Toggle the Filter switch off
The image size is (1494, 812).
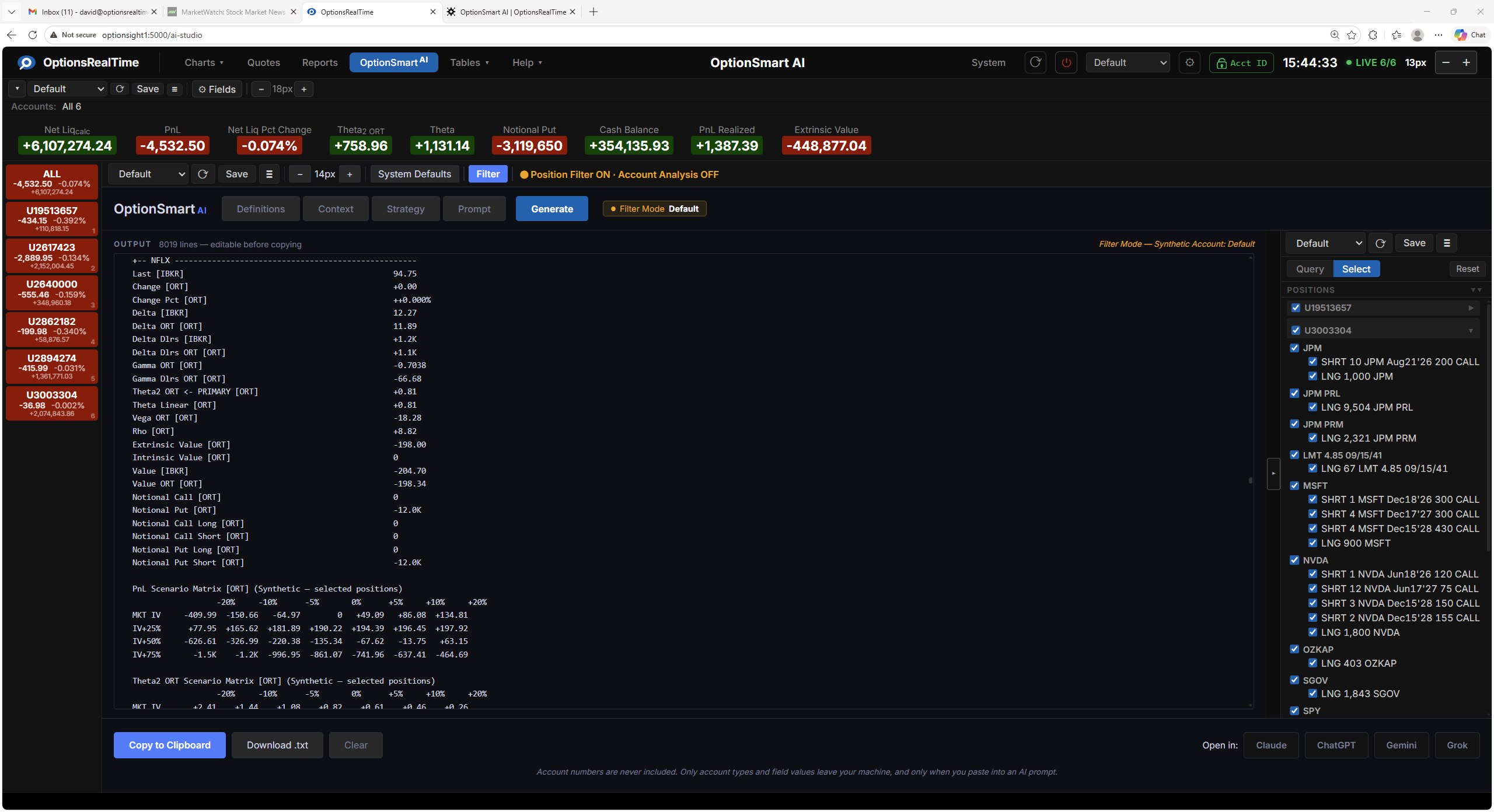tap(487, 174)
